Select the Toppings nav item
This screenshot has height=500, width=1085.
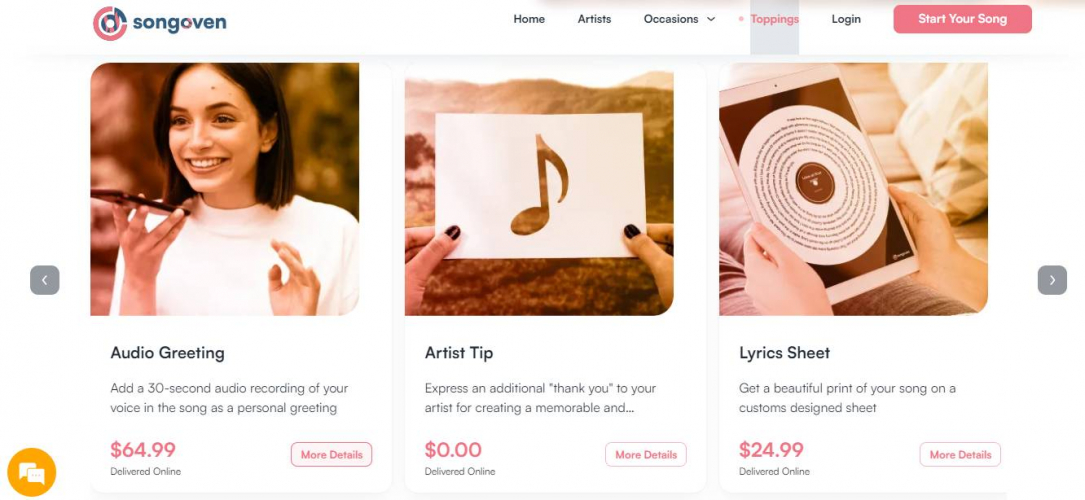tap(774, 19)
